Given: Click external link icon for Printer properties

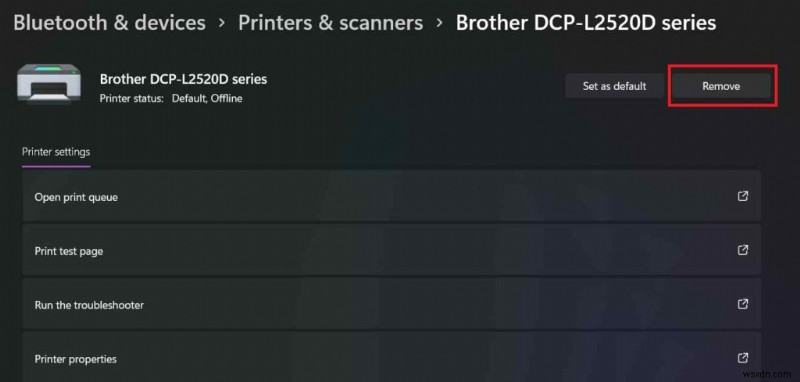Looking at the screenshot, I should (x=743, y=358).
